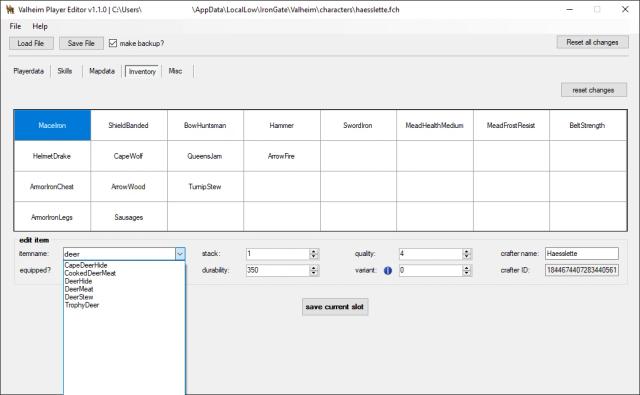The height and width of the screenshot is (395, 640).
Task: Click the variant value field
Action: pyautogui.click(x=431, y=270)
